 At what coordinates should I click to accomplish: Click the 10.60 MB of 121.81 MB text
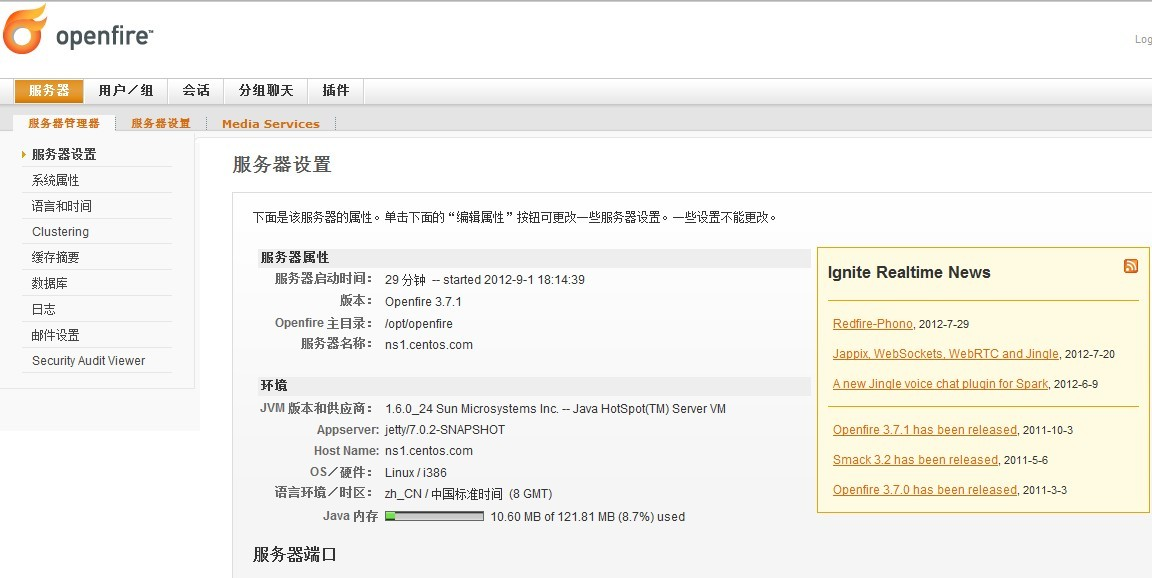(x=588, y=517)
